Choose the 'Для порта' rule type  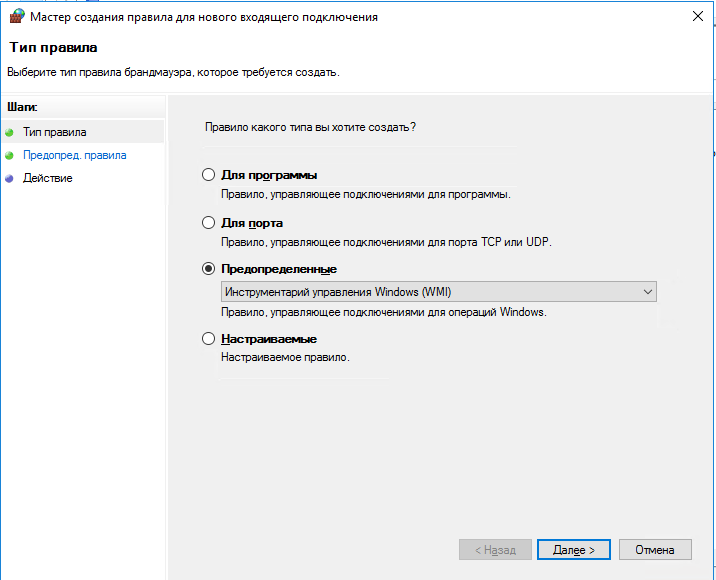[x=208, y=223]
